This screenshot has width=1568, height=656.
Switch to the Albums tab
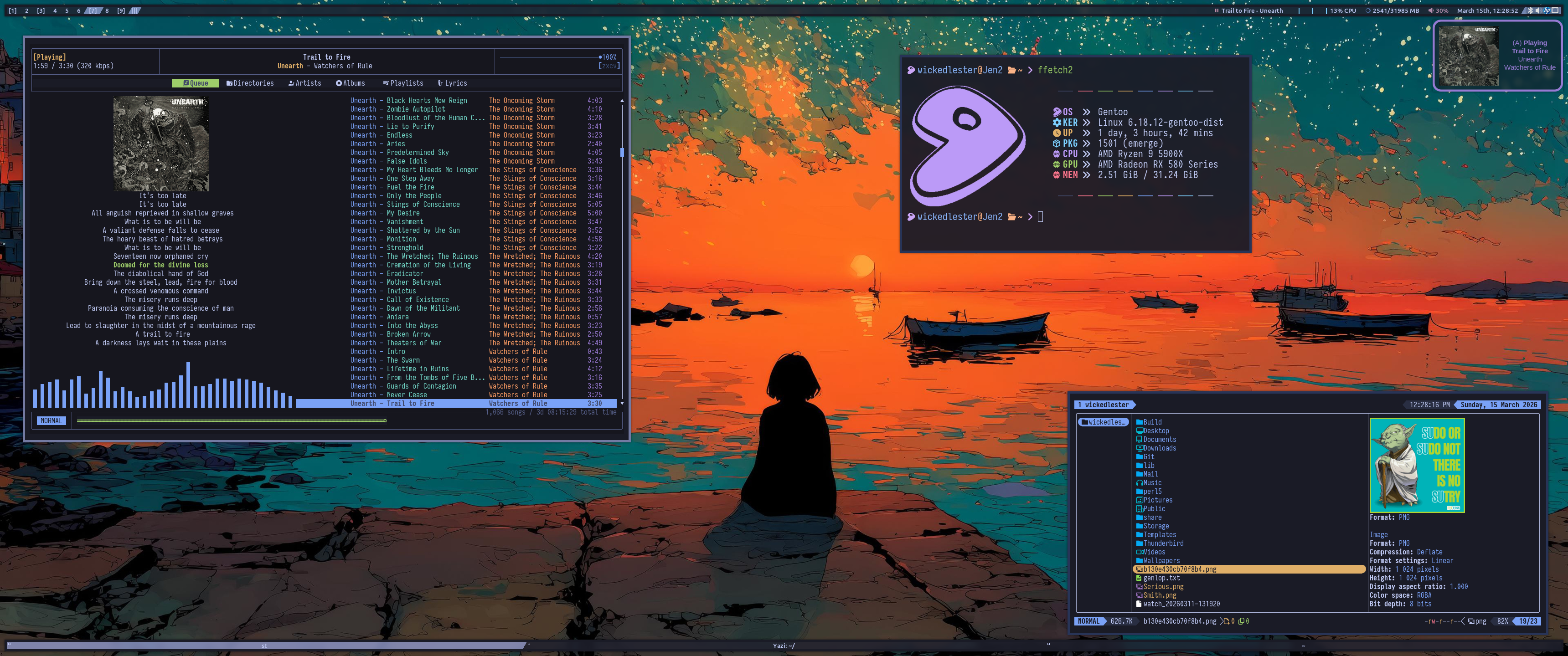click(x=351, y=83)
